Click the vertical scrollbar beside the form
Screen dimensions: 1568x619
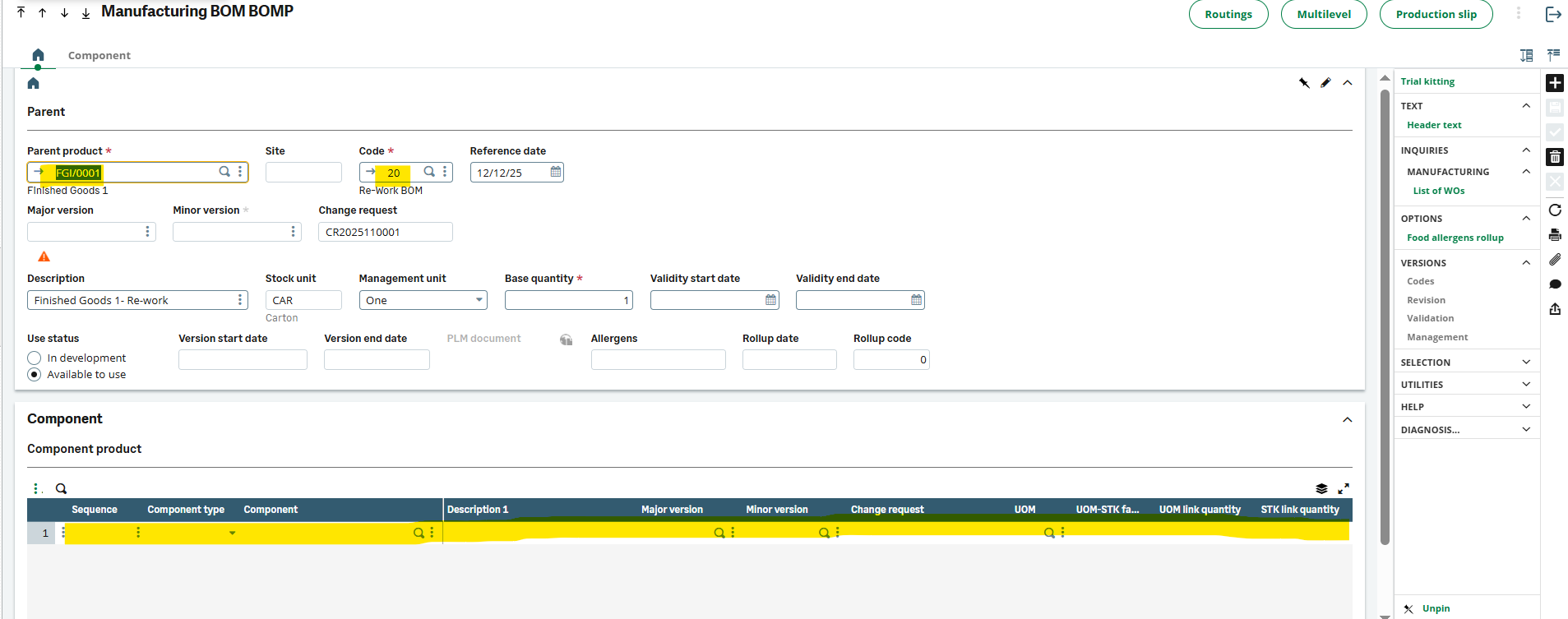tap(1385, 316)
